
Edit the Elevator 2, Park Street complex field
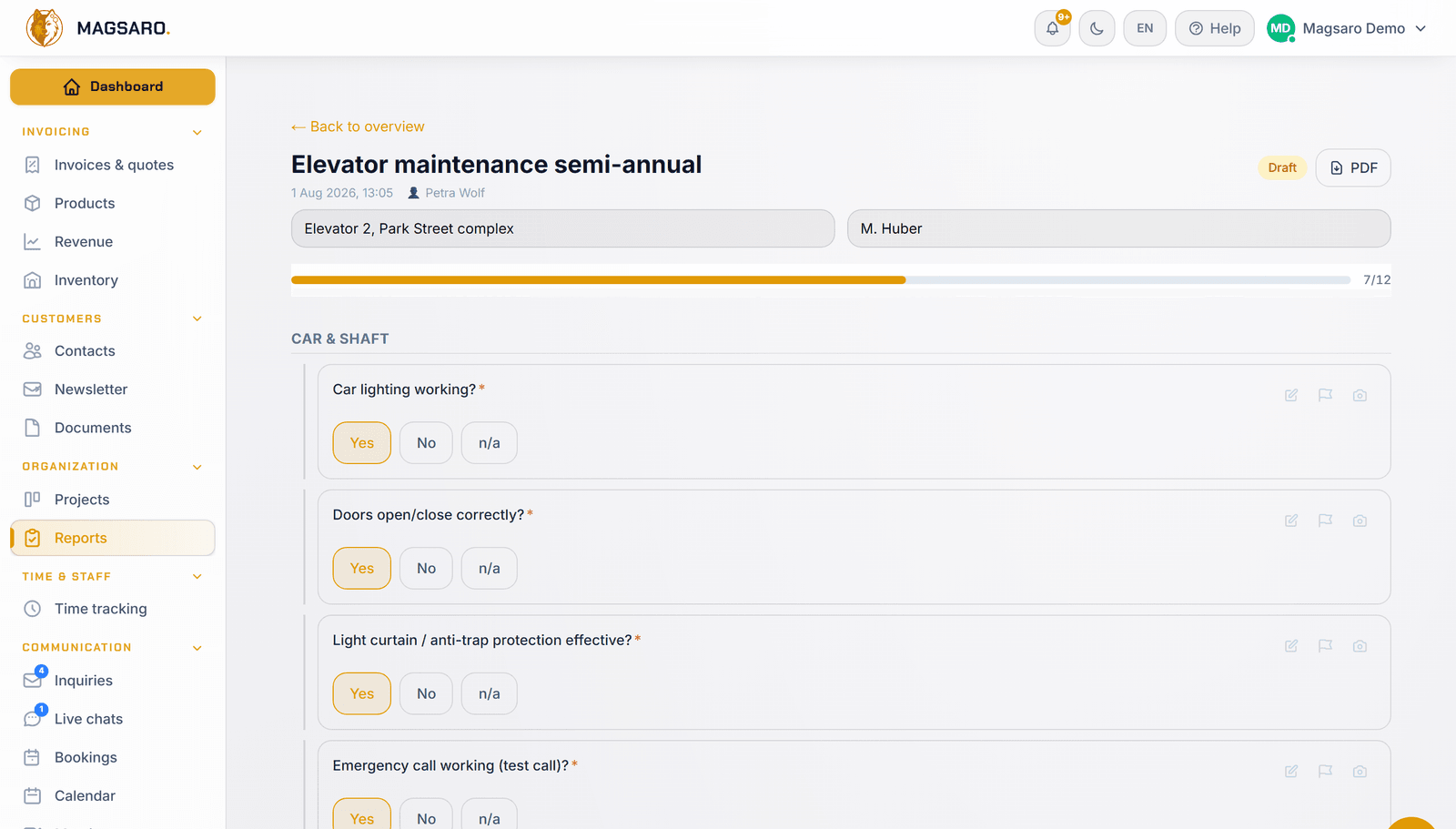[x=562, y=228]
